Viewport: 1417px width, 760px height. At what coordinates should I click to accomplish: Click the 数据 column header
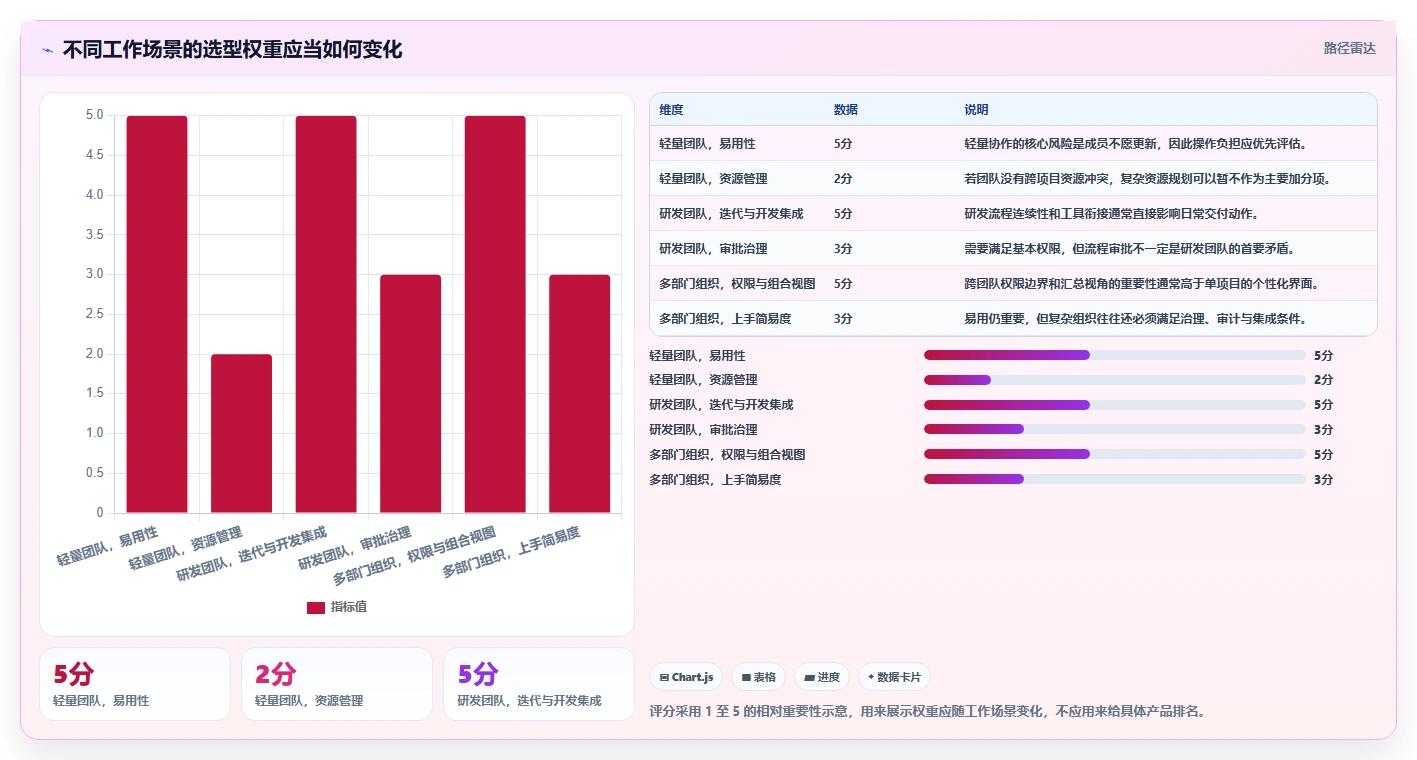[x=845, y=109]
